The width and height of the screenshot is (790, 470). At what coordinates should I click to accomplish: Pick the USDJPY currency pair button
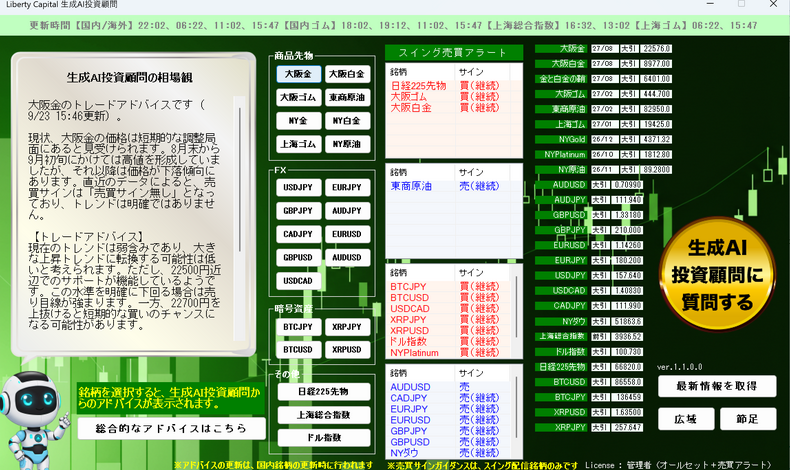click(x=298, y=187)
